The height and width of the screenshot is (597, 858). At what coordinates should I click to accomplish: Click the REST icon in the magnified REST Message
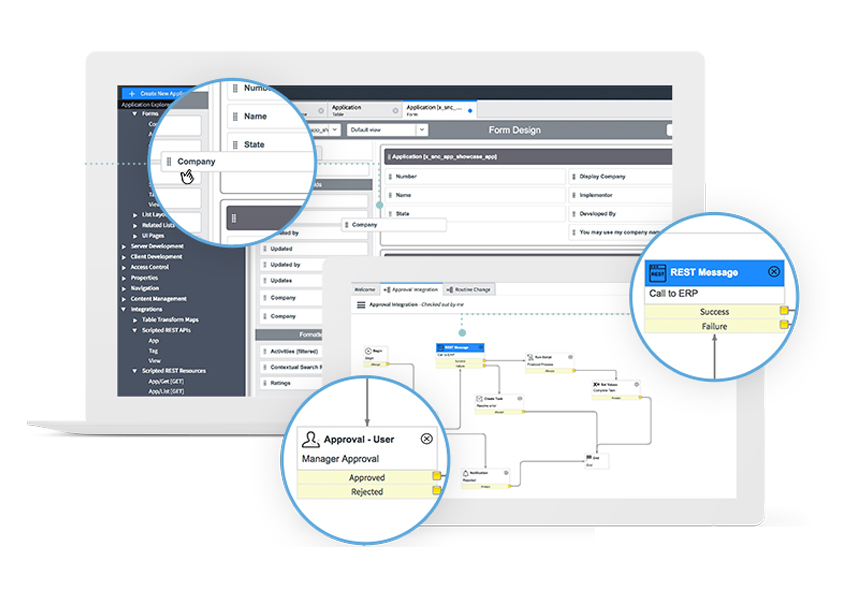pyautogui.click(x=657, y=273)
